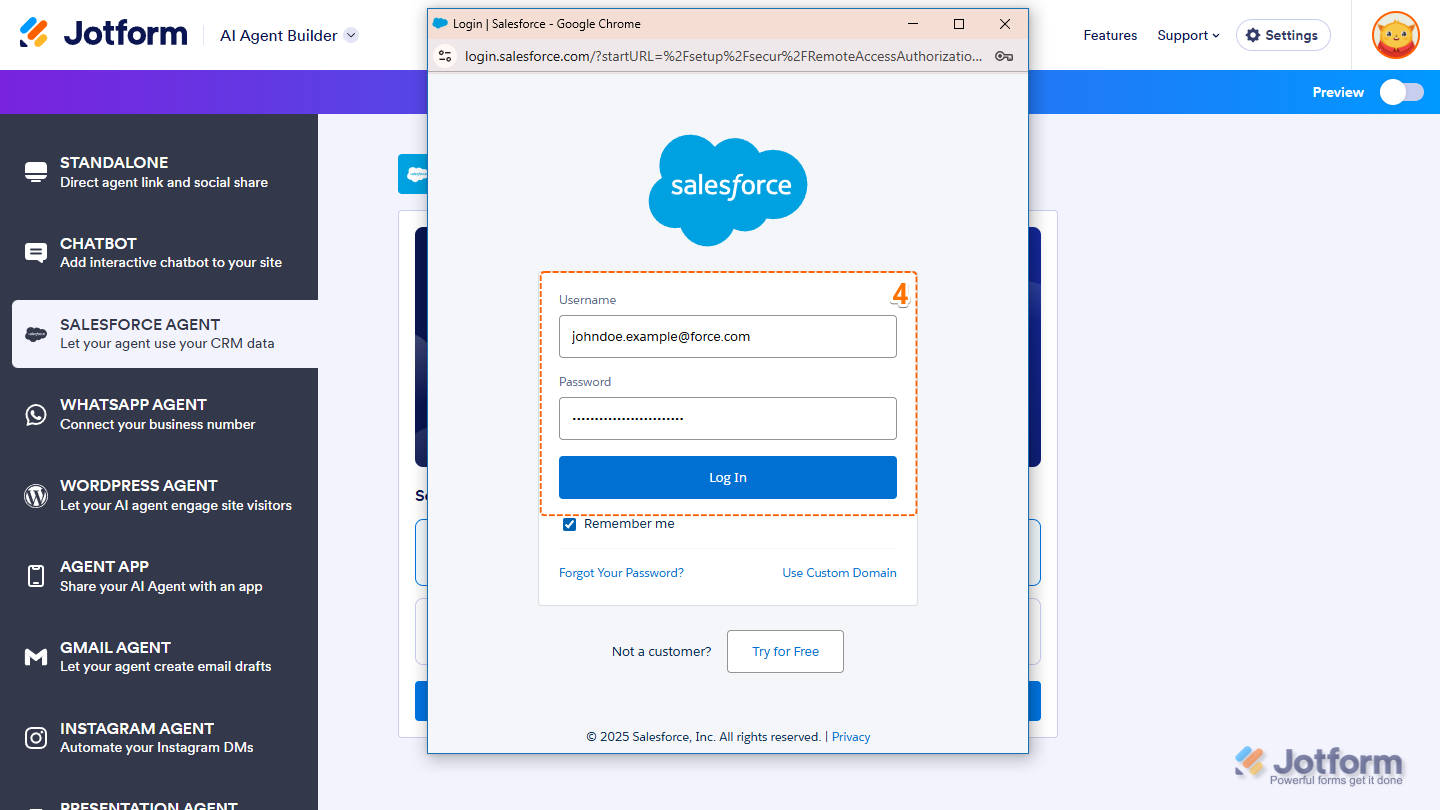Uncheck the Remember me checkbox
This screenshot has height=810, width=1440.
(569, 524)
